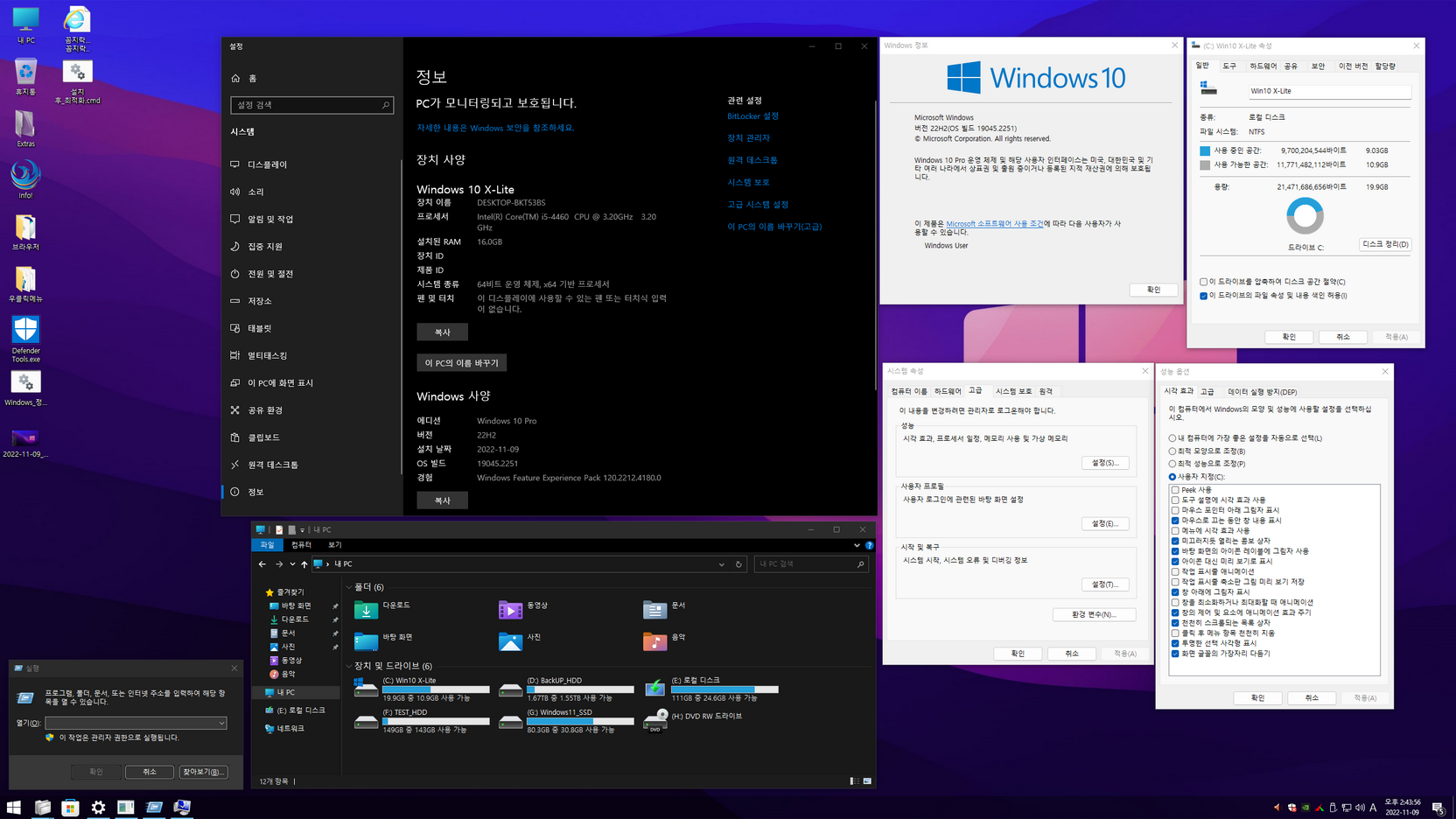Open the 열기 dropdown in Run dialog

[x=221, y=724]
